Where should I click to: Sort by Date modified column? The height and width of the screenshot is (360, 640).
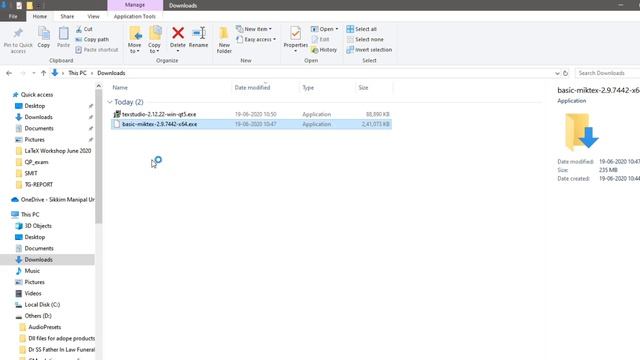tap(252, 87)
